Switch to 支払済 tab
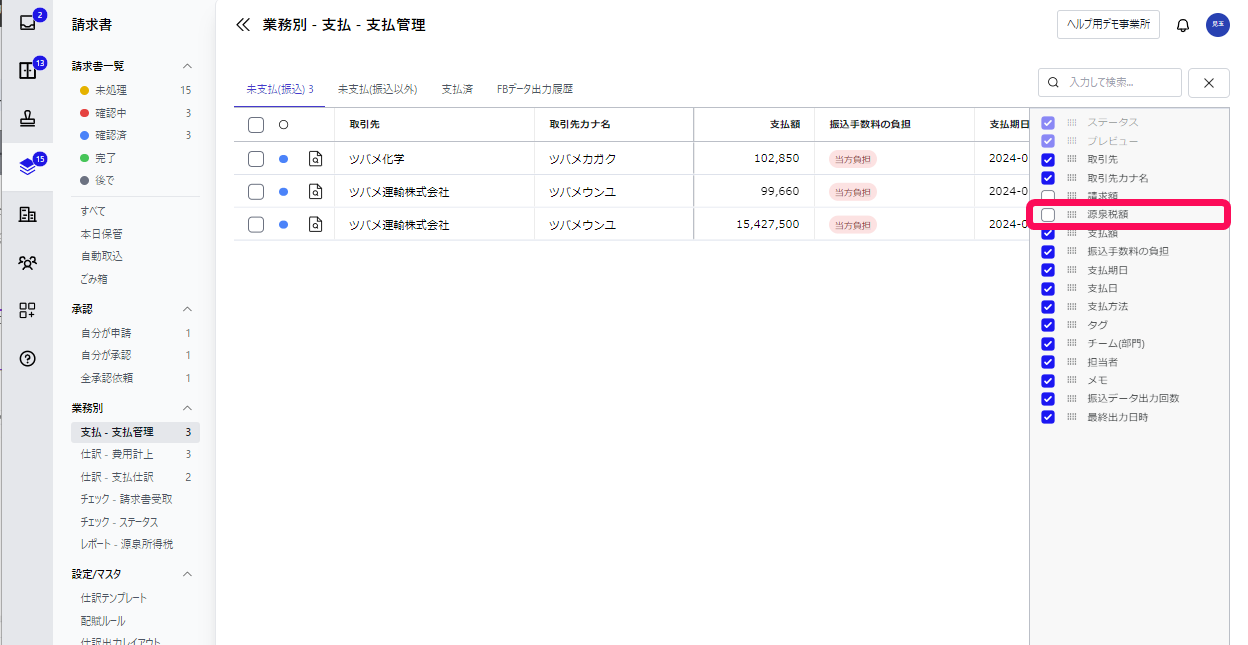 coord(457,89)
